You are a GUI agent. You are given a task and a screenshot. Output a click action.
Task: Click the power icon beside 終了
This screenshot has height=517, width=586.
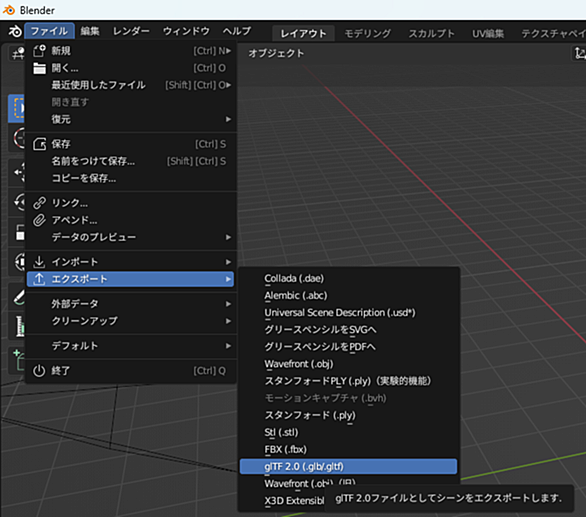point(39,371)
